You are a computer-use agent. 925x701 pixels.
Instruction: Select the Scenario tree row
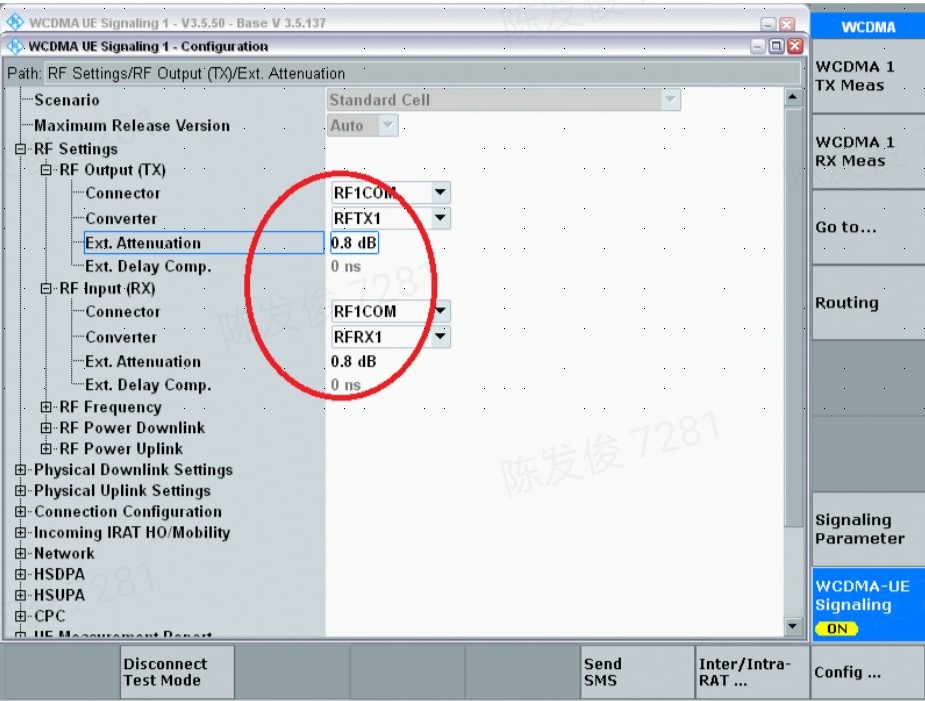pyautogui.click(x=67, y=100)
